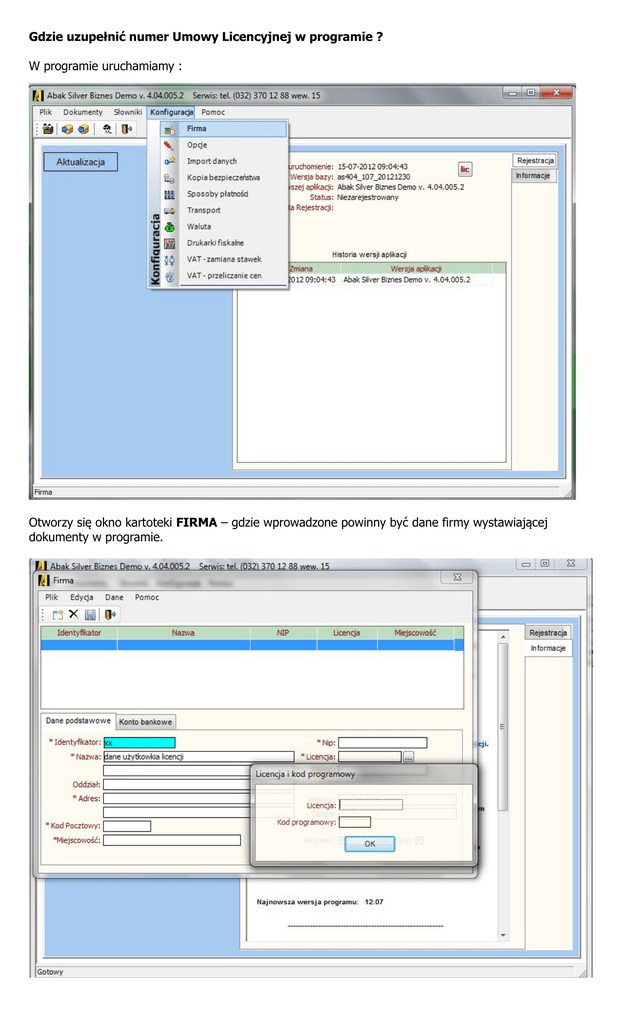Click the Import danych menu icon

(170, 161)
